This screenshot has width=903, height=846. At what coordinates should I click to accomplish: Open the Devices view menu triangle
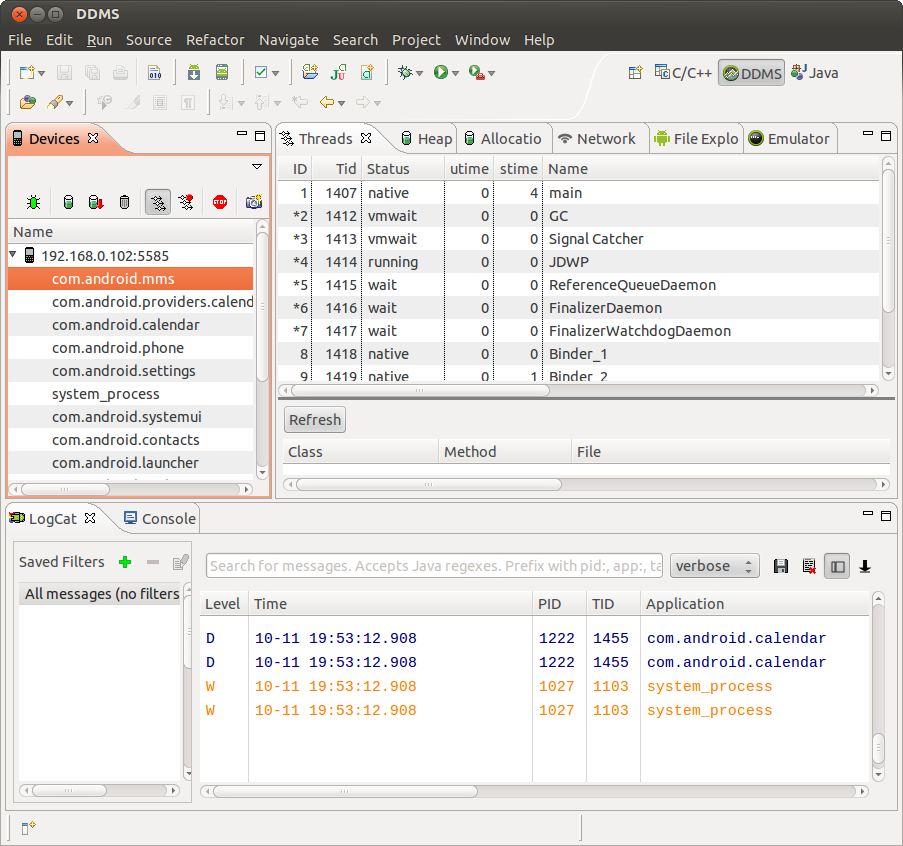click(257, 166)
